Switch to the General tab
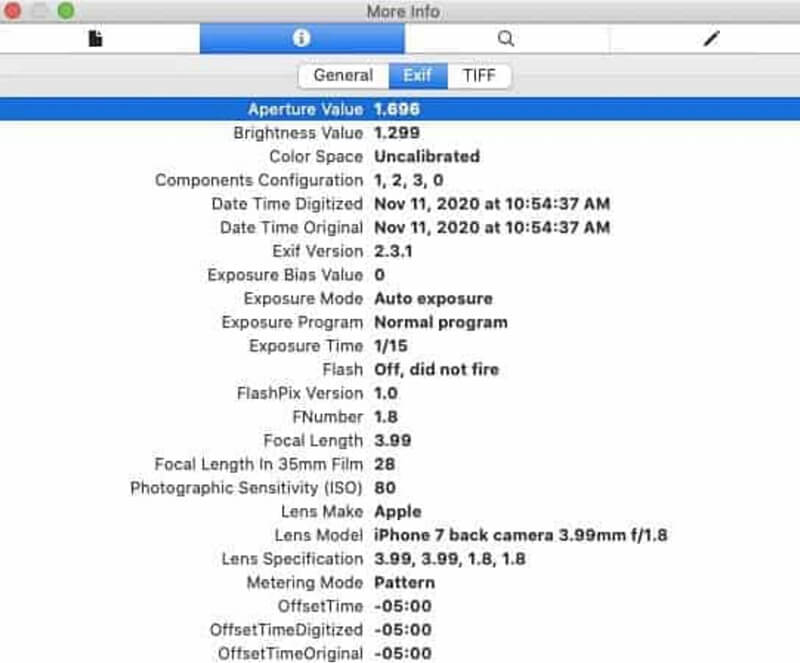Screen dimensions: 800x663 click(344, 75)
